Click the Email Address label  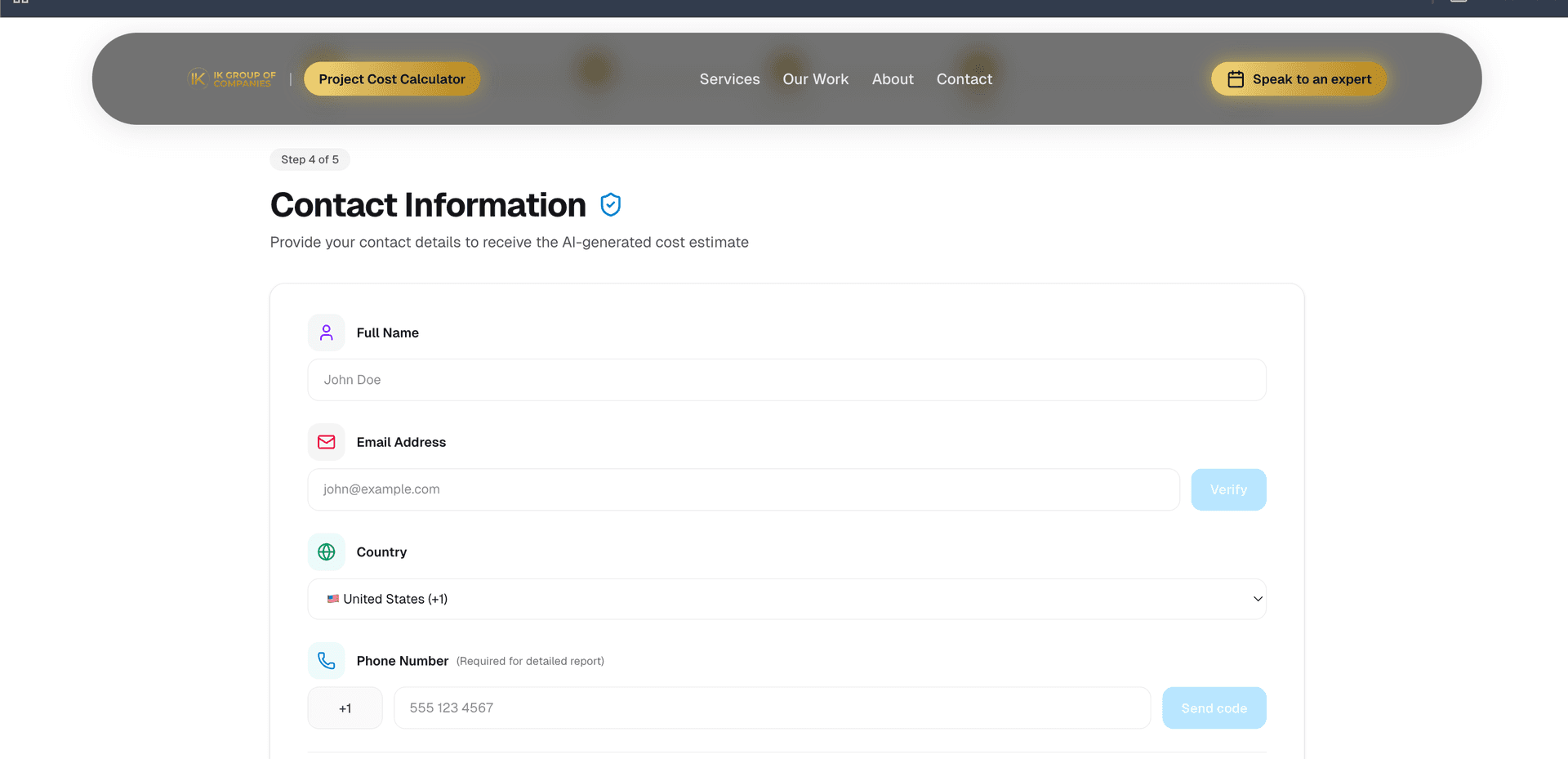point(401,442)
